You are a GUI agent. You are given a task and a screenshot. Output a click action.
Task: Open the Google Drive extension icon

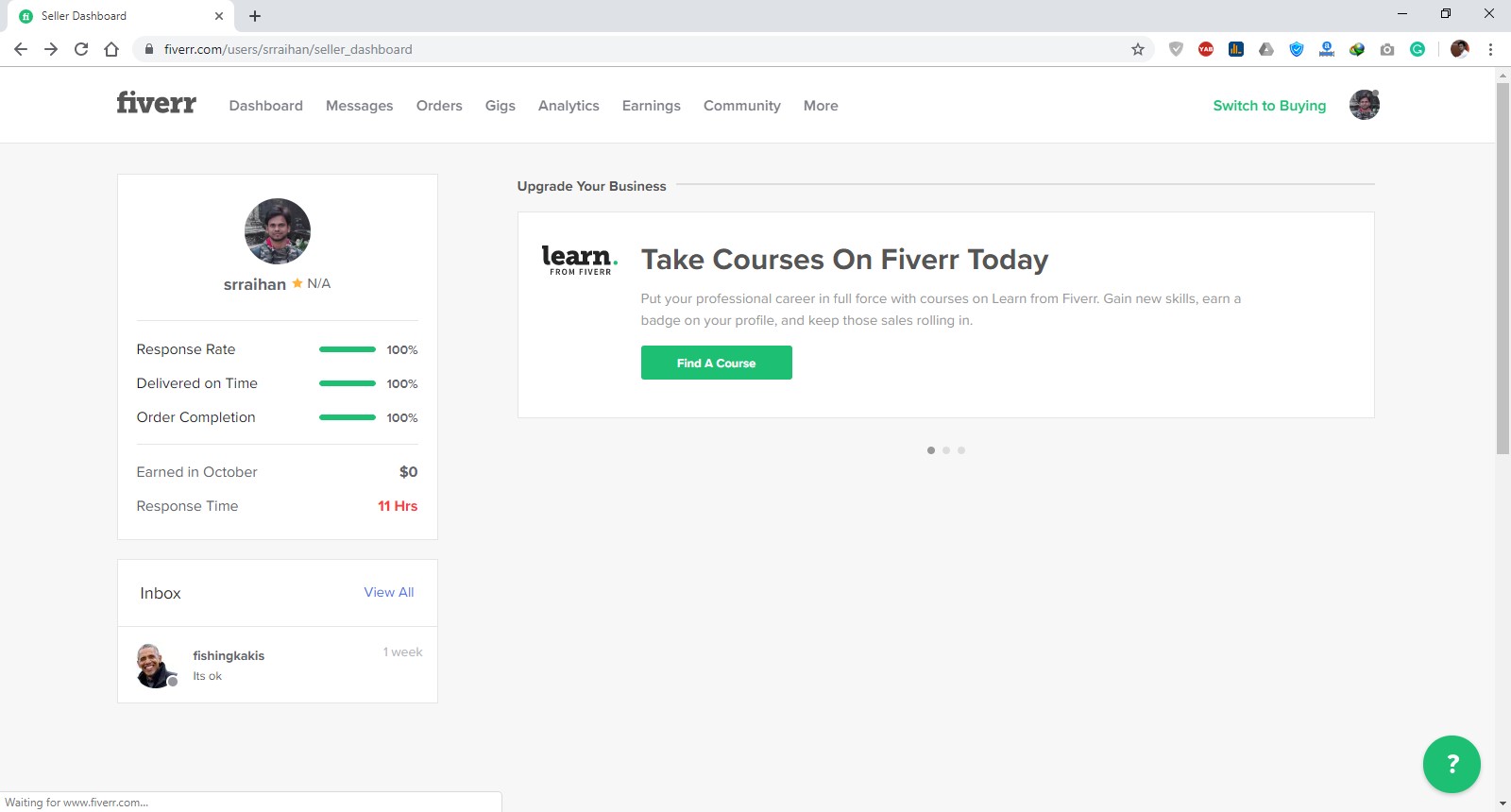tap(1266, 49)
